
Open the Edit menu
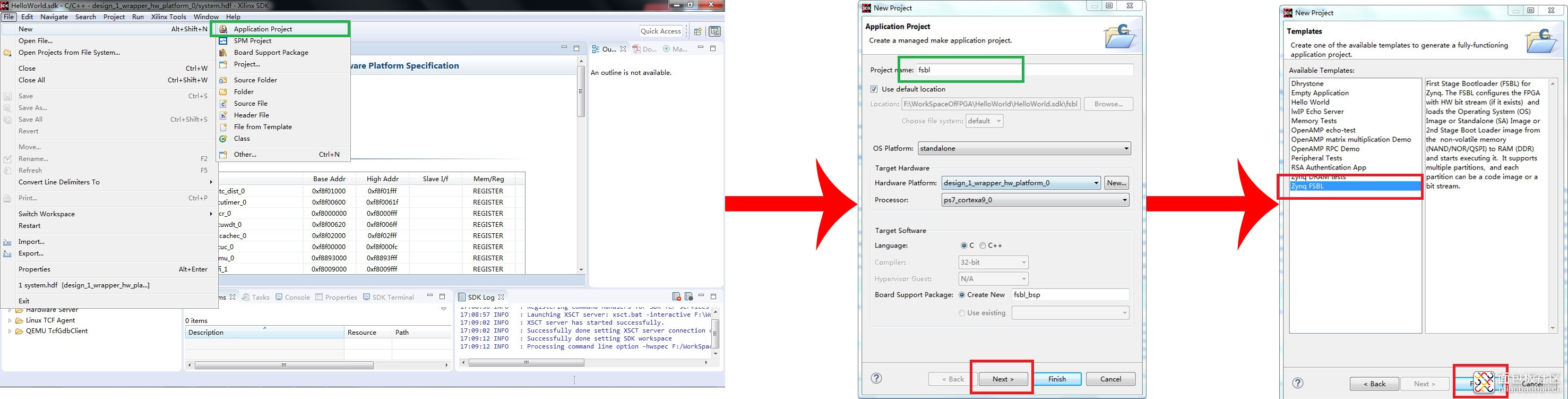[x=28, y=17]
